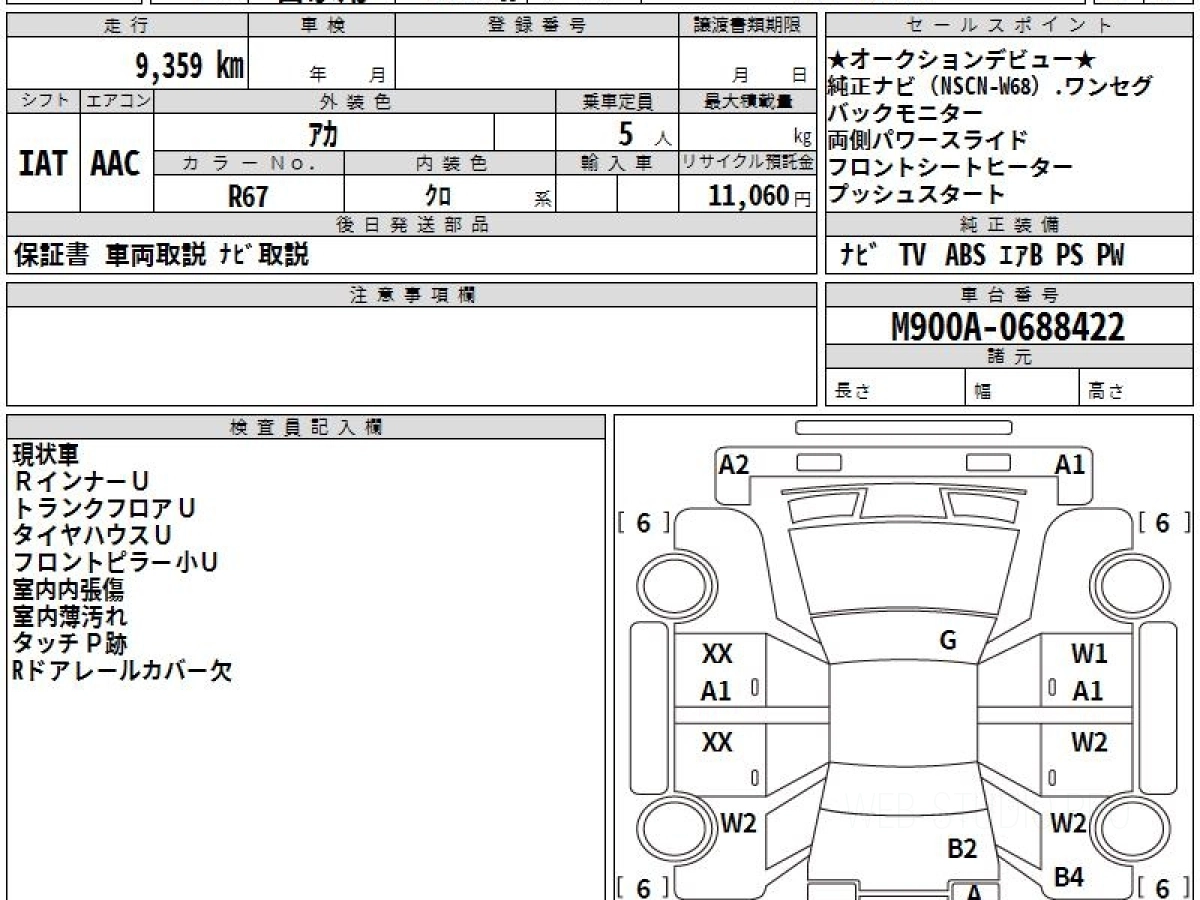Select the 長さ dimension cell
This screenshot has width=1200, height=900.
897,389
